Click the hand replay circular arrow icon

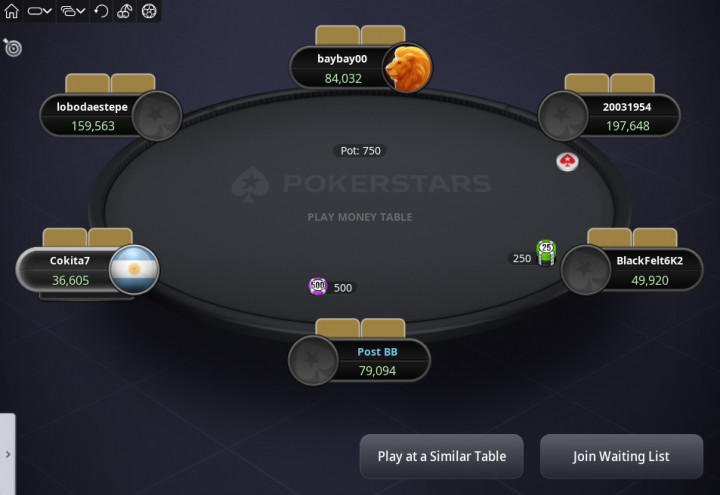(x=101, y=11)
